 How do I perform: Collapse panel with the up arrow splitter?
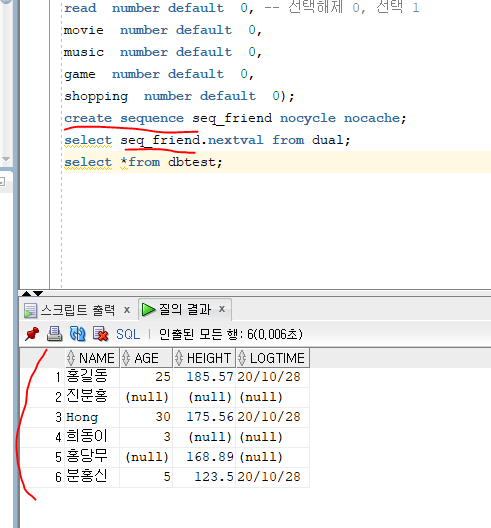point(26,294)
